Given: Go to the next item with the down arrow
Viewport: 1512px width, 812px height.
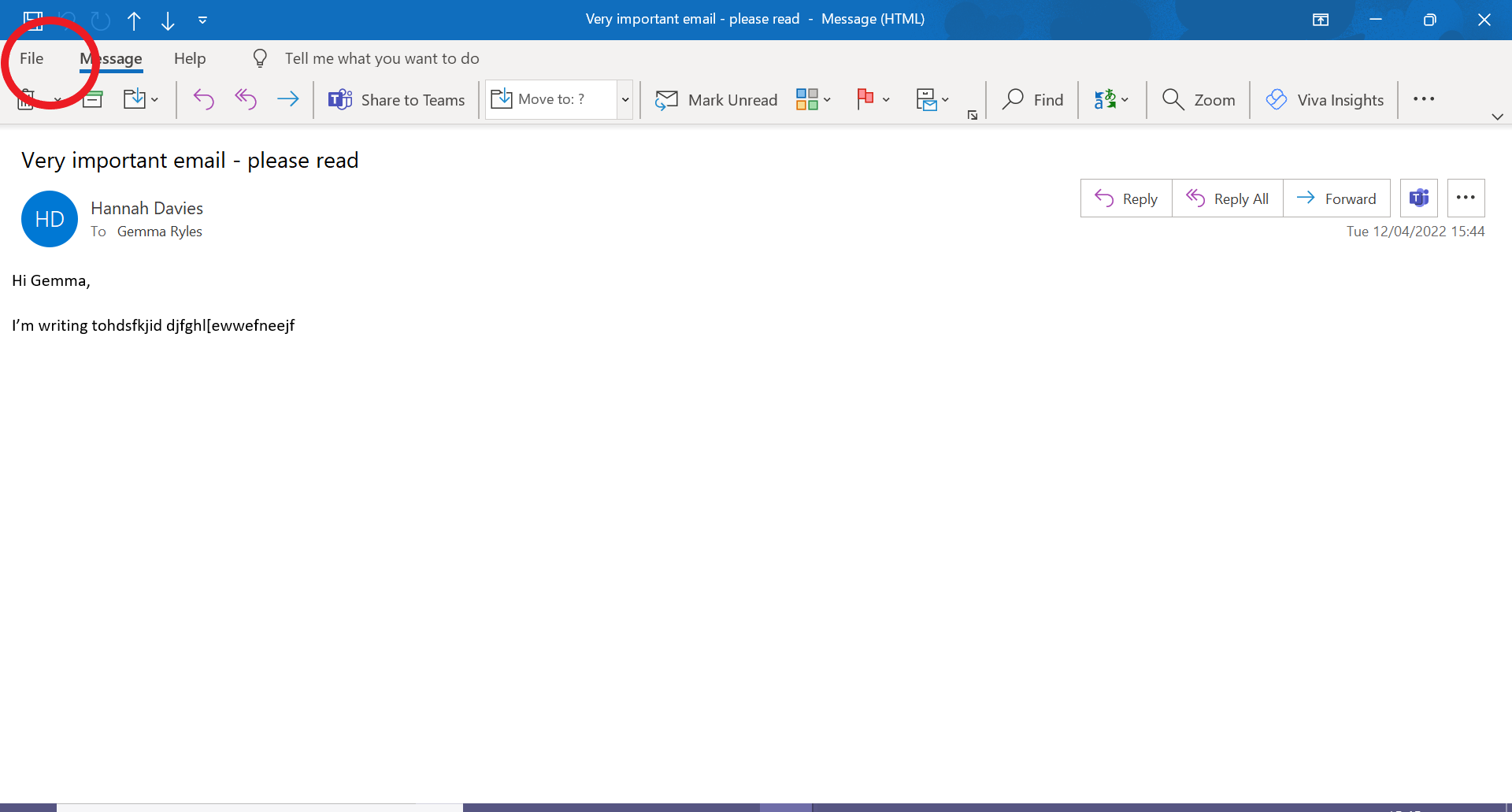Looking at the screenshot, I should (x=168, y=20).
